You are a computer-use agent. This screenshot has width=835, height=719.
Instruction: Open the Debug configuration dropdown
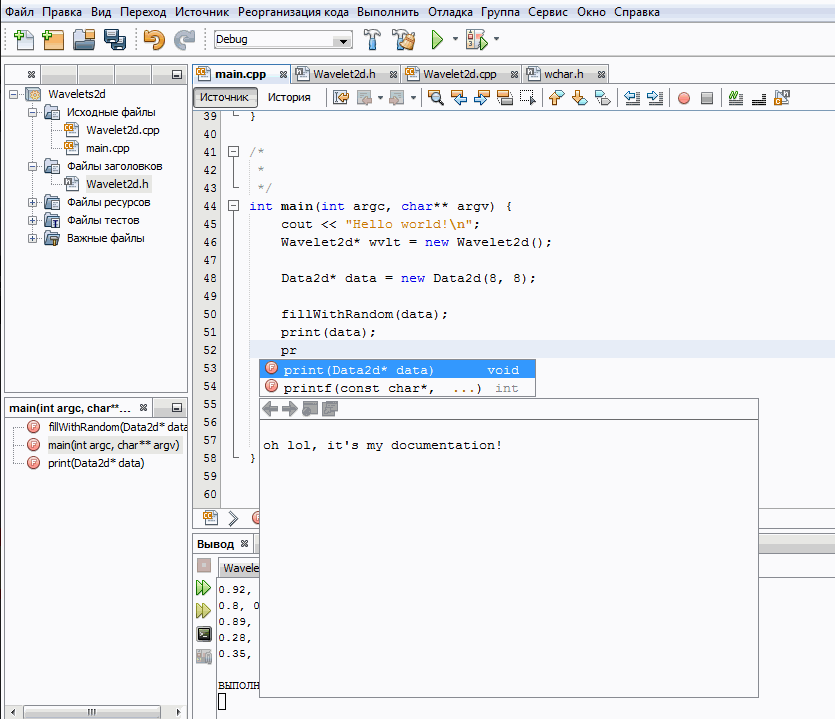[343, 41]
